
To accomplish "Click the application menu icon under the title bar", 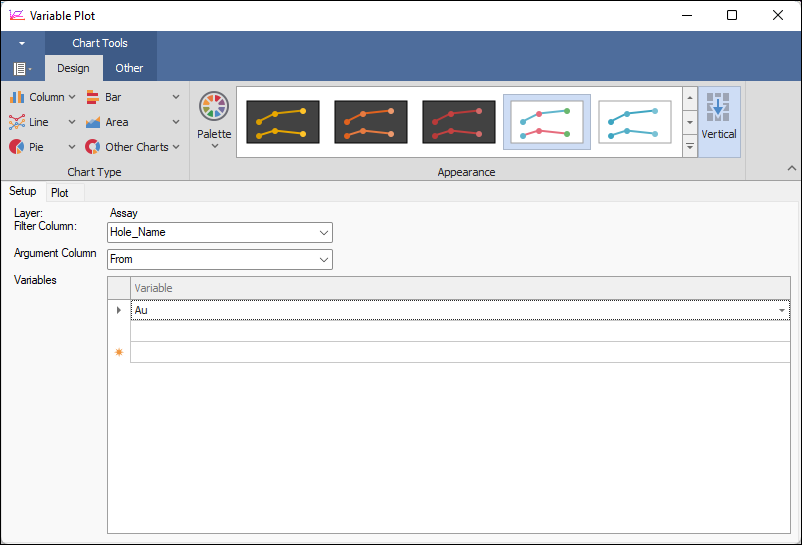I will (x=20, y=68).
